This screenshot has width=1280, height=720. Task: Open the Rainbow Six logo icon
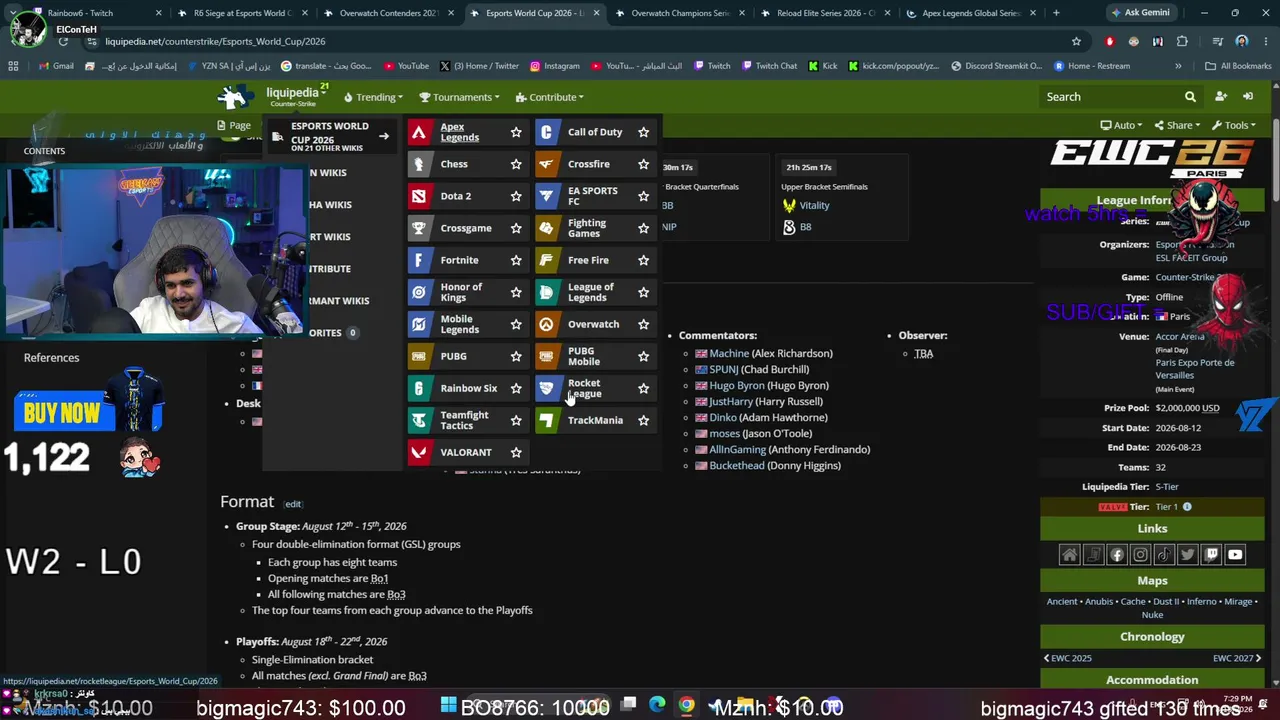tap(420, 388)
